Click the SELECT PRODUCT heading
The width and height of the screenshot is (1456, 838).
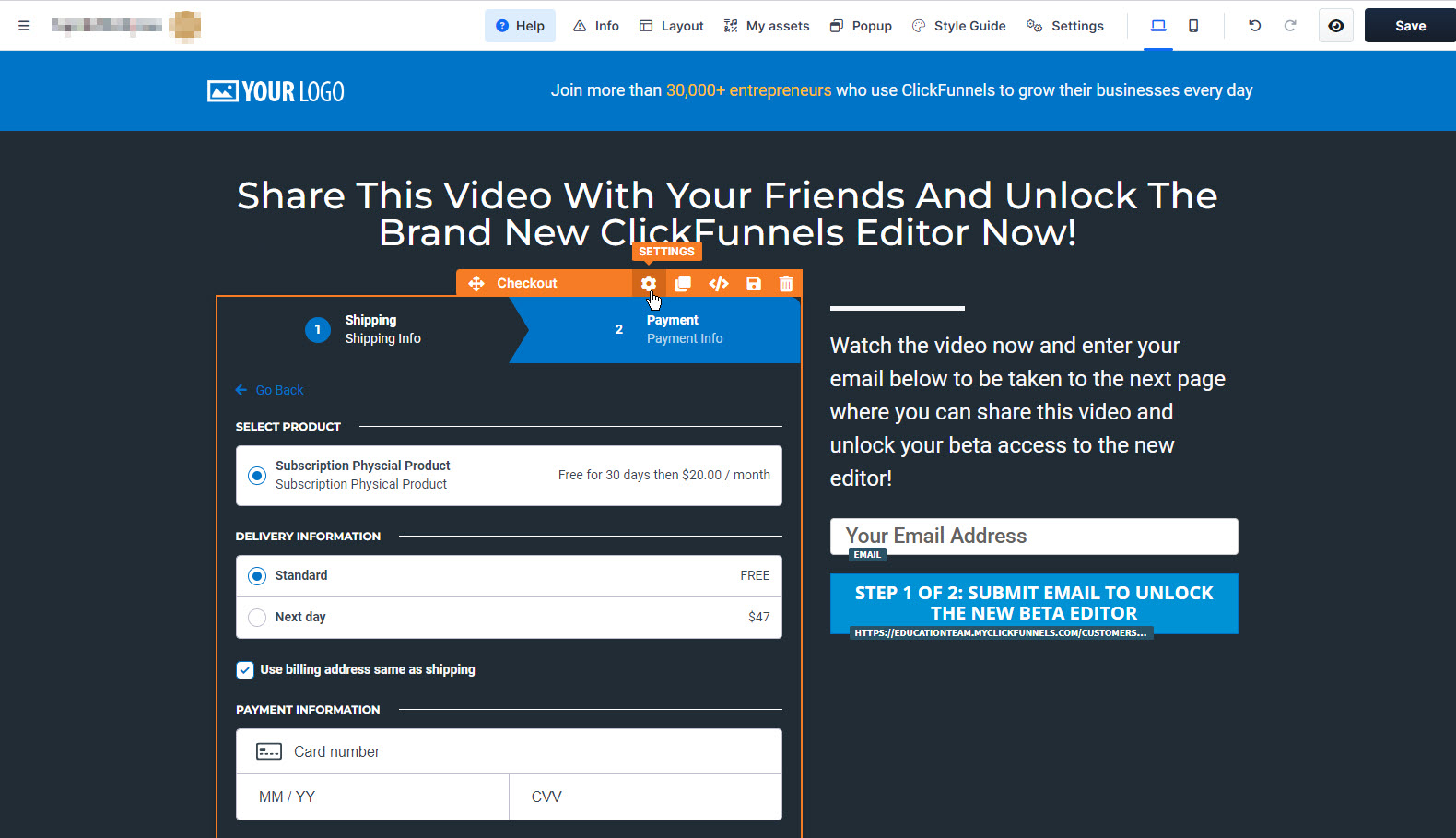click(x=288, y=427)
